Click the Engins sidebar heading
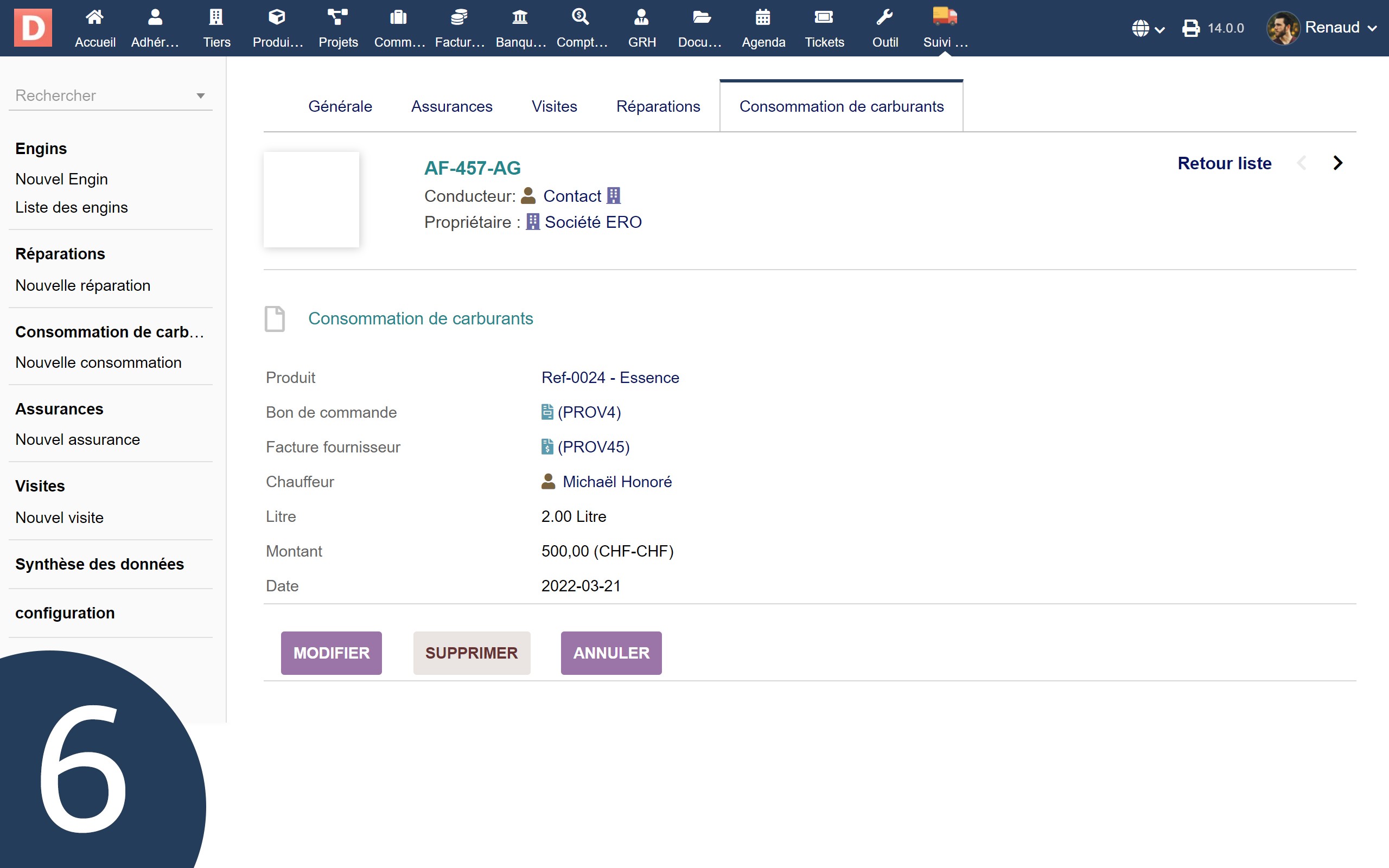1389x868 pixels. (x=41, y=148)
